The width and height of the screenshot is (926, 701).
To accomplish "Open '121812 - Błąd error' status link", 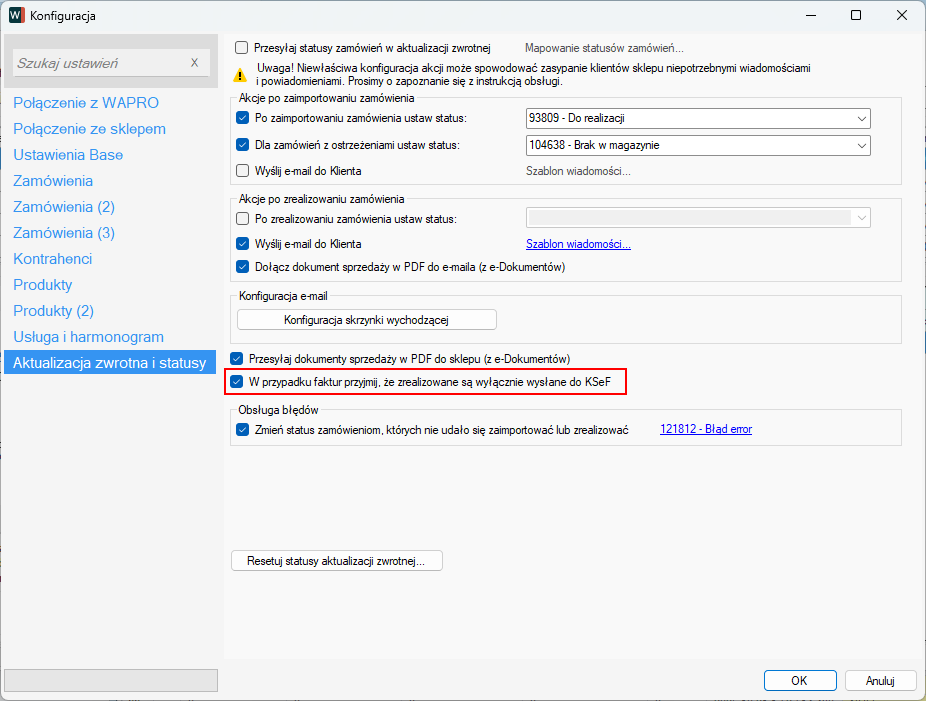I will tap(705, 430).
